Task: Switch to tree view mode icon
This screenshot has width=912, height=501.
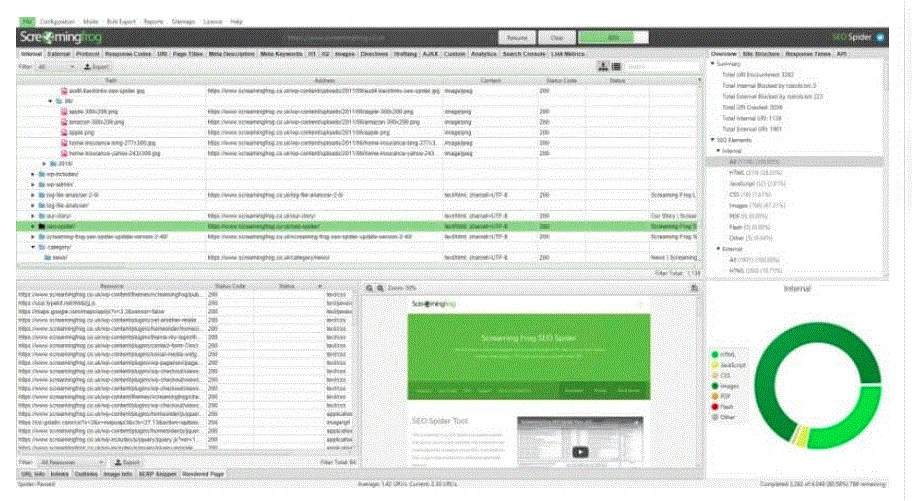Action: (603, 67)
